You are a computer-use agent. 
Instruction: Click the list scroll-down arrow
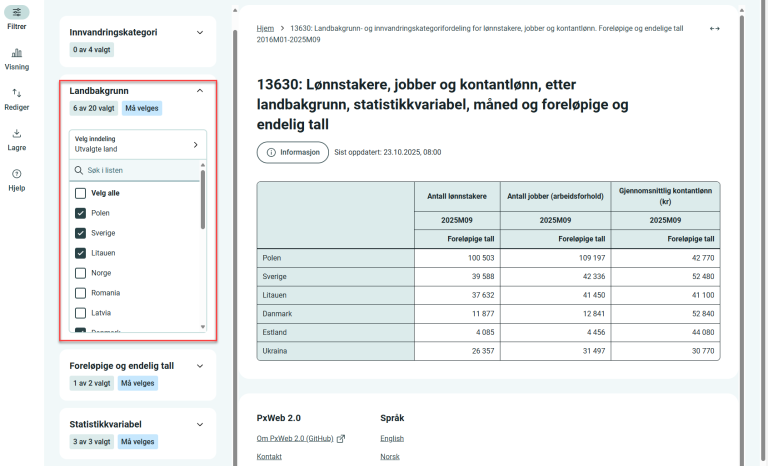(x=203, y=327)
